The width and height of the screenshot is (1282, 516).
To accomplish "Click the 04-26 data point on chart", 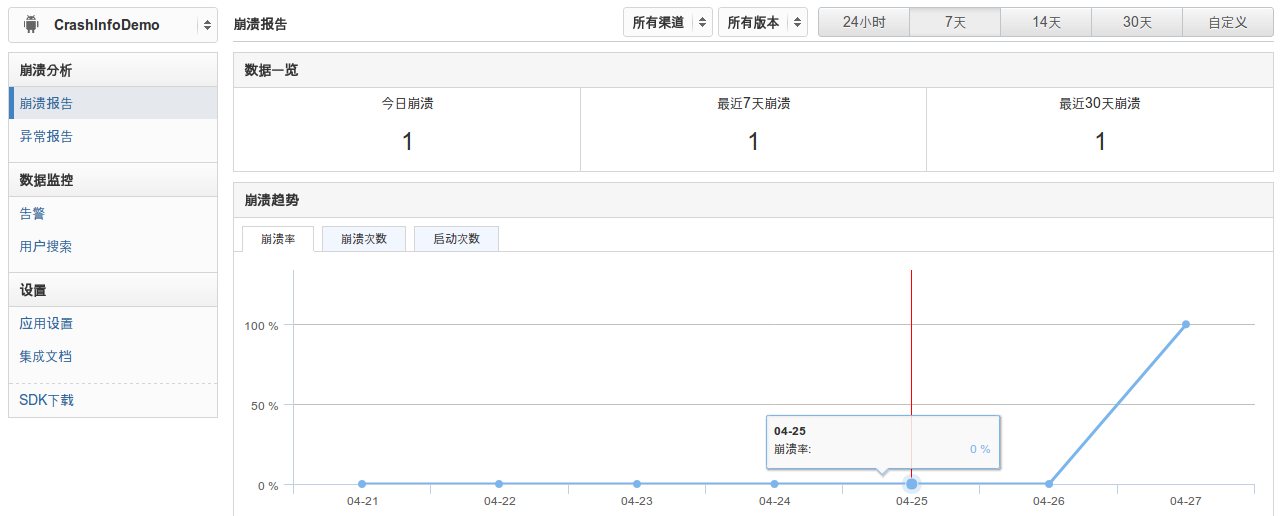I will 1049,484.
